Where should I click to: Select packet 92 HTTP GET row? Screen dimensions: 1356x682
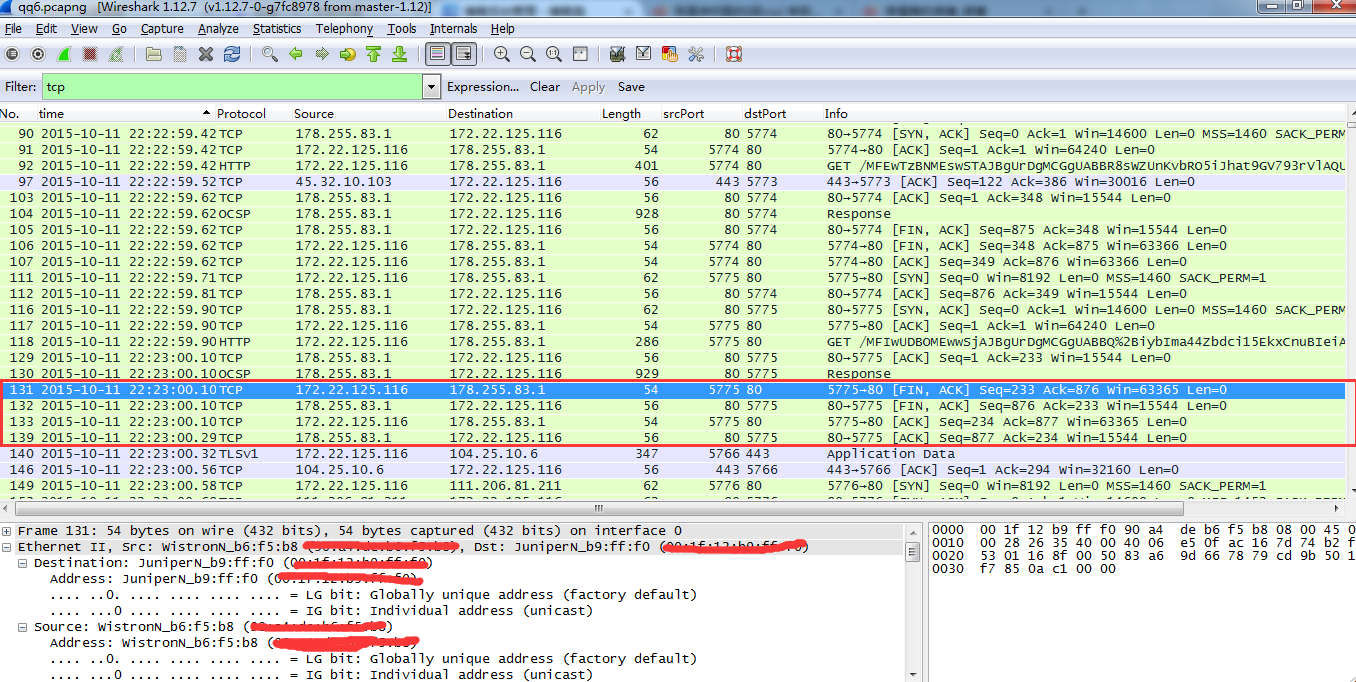[x=673, y=166]
